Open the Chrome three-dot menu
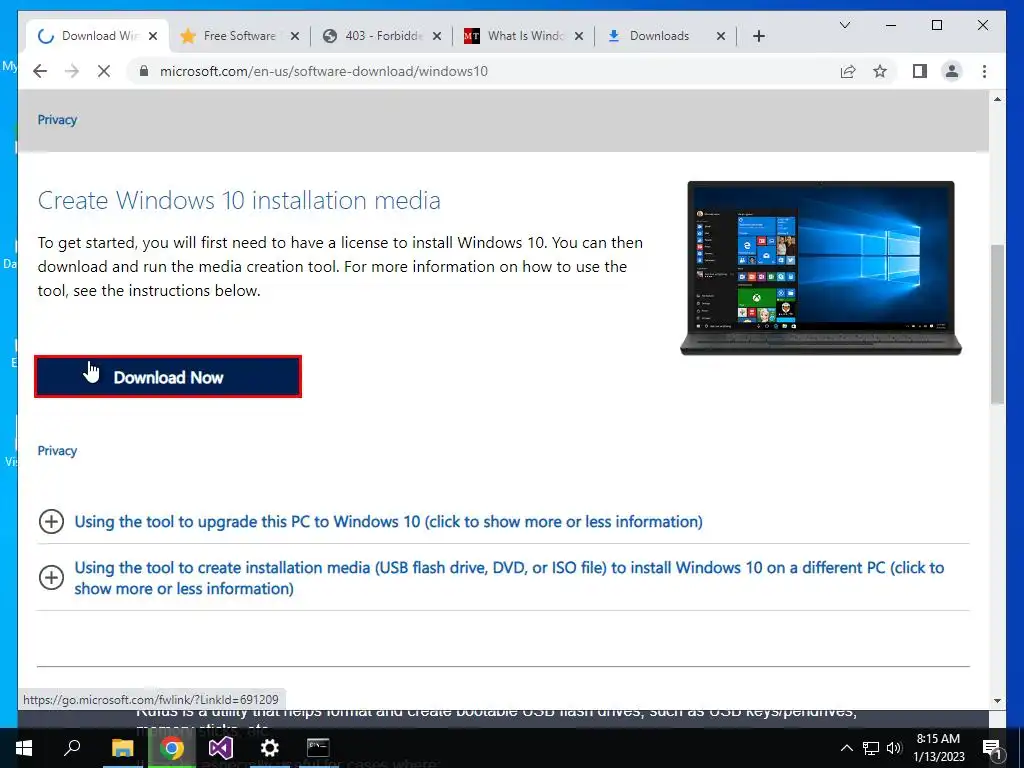The image size is (1024, 768). (x=984, y=71)
